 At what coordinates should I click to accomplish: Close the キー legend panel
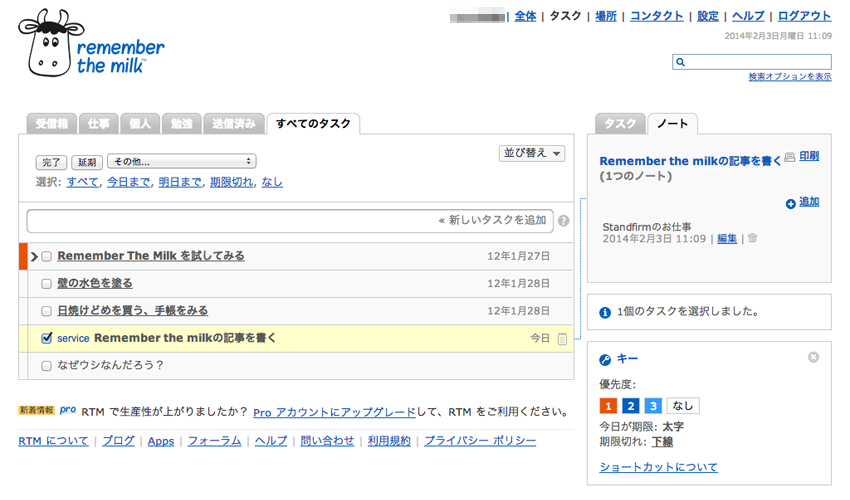(x=813, y=357)
